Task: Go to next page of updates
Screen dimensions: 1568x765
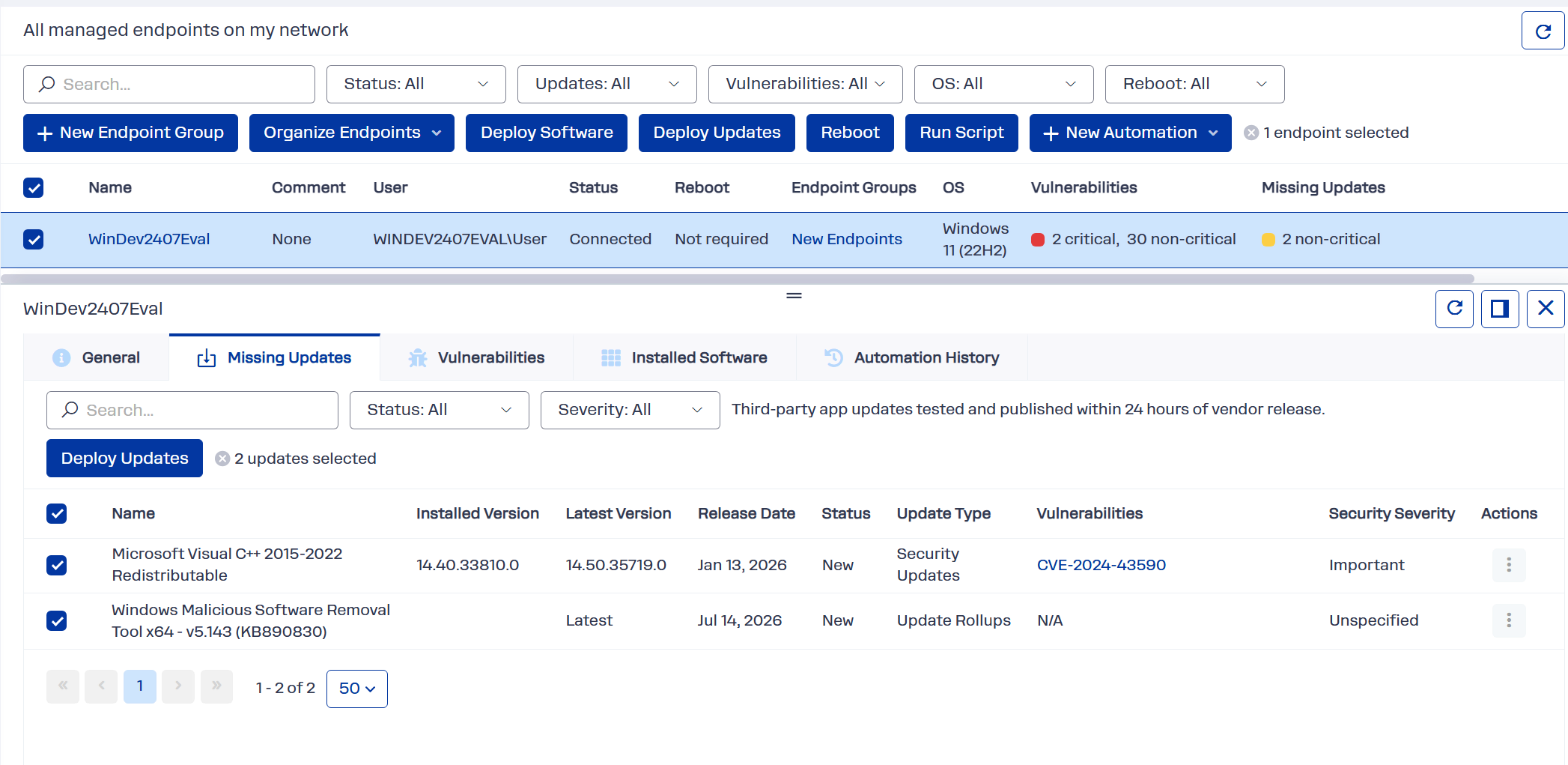Action: tap(178, 686)
